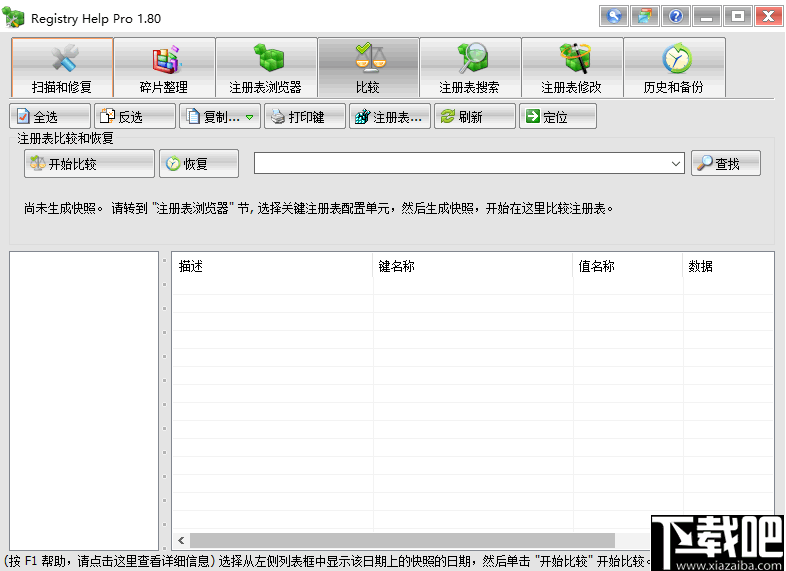The image size is (786, 571).
Task: Click the Registry Help Pro app icon
Action: click(x=13, y=18)
